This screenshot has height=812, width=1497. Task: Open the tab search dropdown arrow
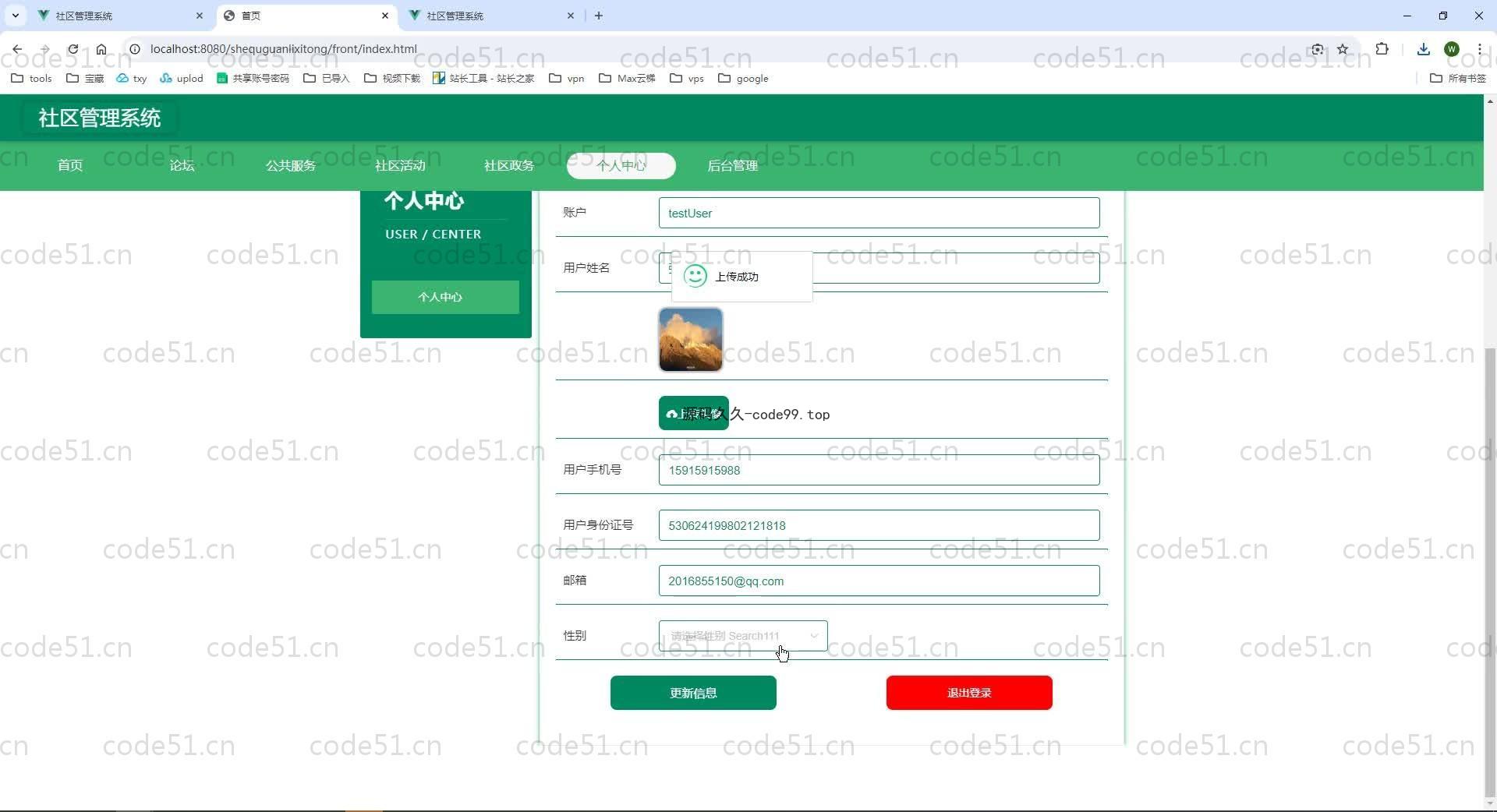pyautogui.click(x=15, y=16)
